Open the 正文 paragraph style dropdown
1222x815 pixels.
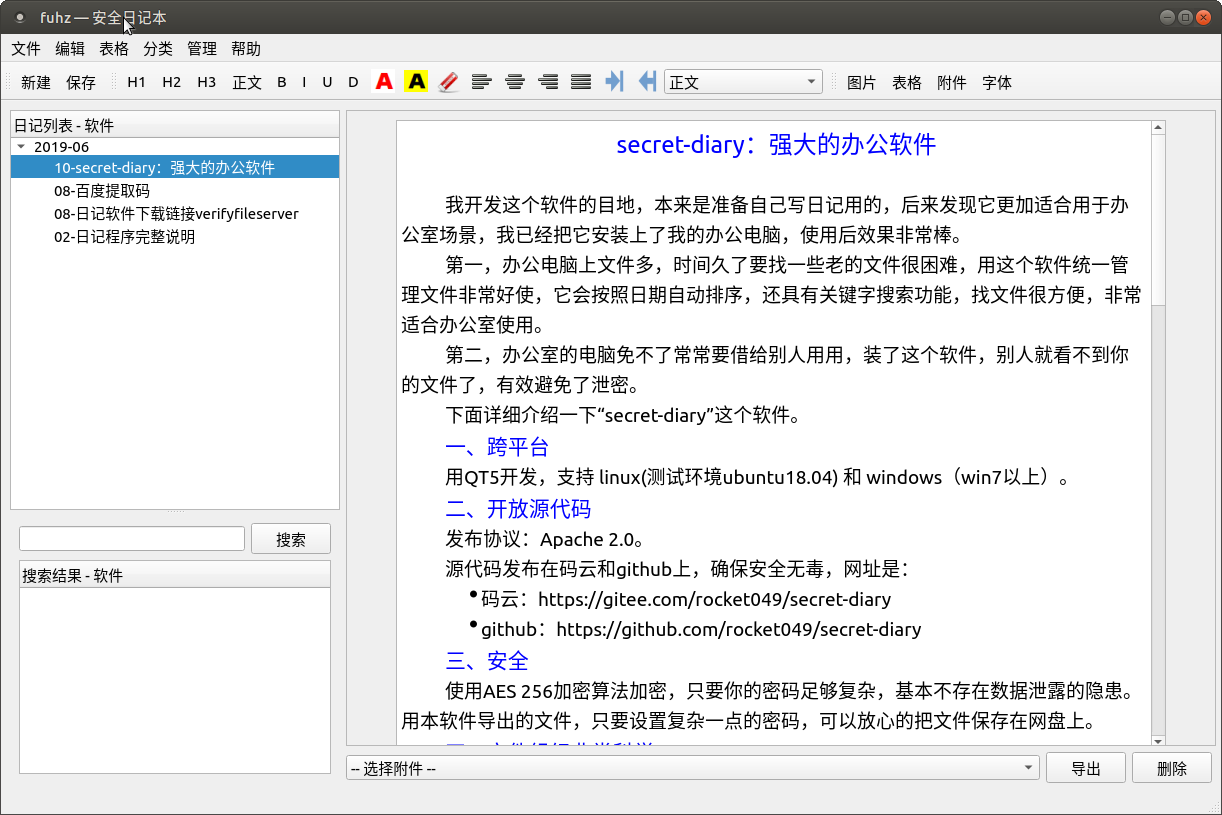click(x=743, y=82)
